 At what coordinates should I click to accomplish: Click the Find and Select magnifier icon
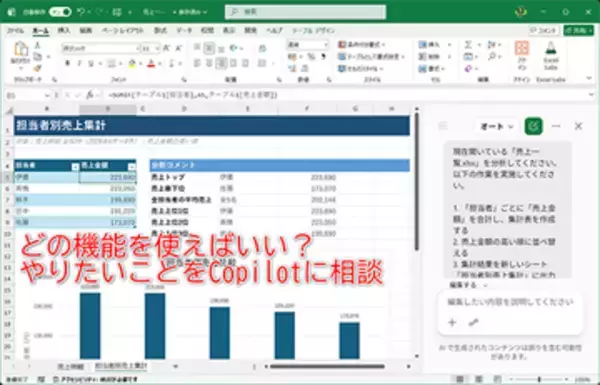click(x=492, y=57)
